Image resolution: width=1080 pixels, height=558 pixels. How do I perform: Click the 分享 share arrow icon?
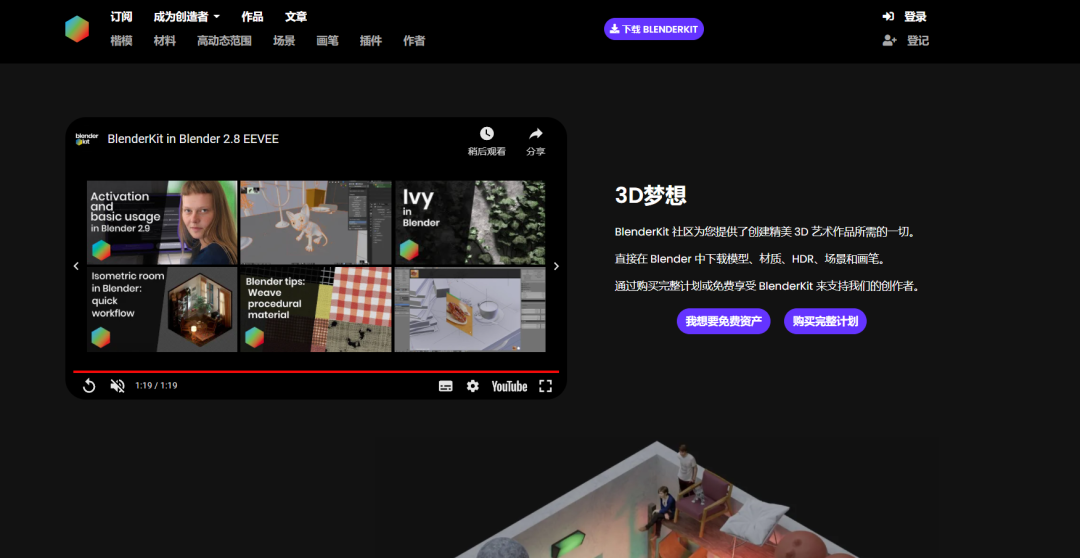pyautogui.click(x=536, y=134)
